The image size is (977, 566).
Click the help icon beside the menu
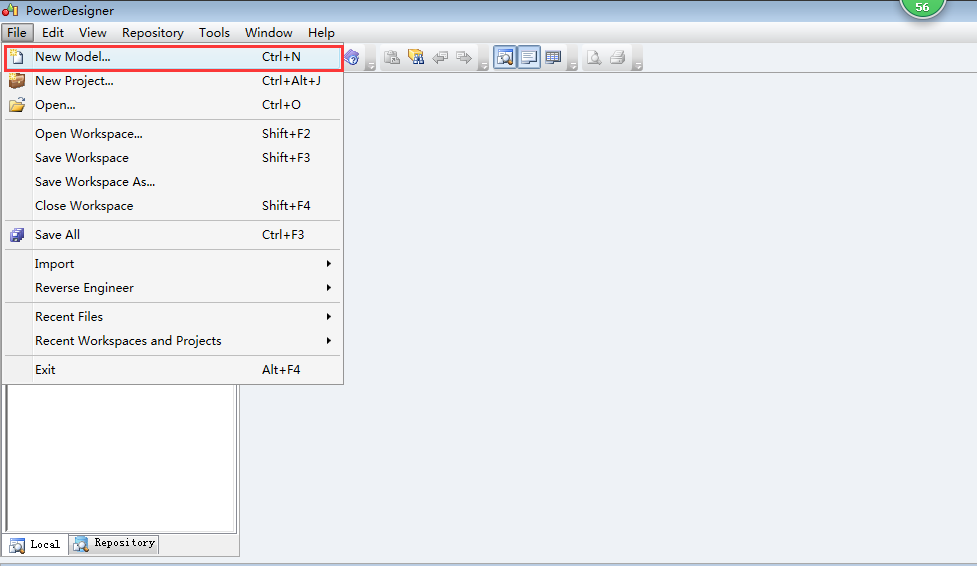click(352, 57)
